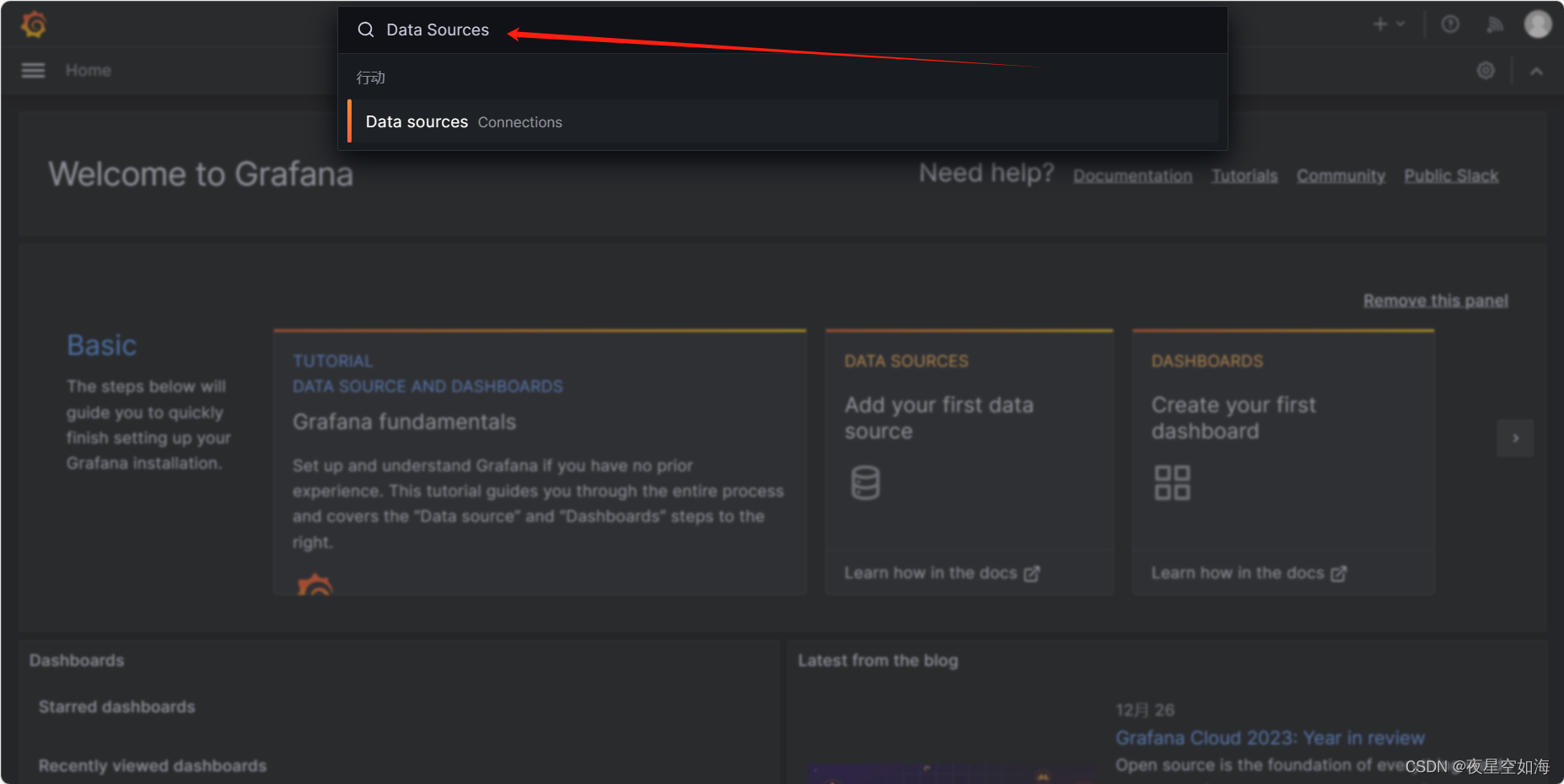Image resolution: width=1564 pixels, height=784 pixels.
Task: Click external link icon in dashboards card
Action: click(1339, 574)
